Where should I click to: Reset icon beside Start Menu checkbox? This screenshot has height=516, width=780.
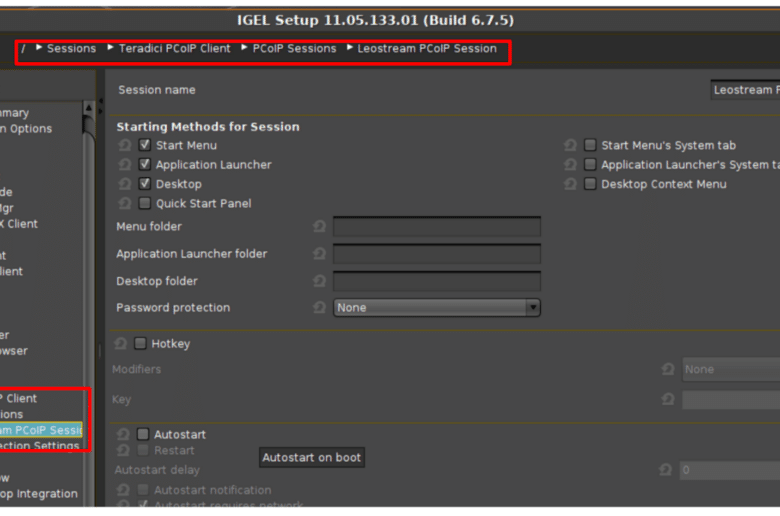(124, 145)
